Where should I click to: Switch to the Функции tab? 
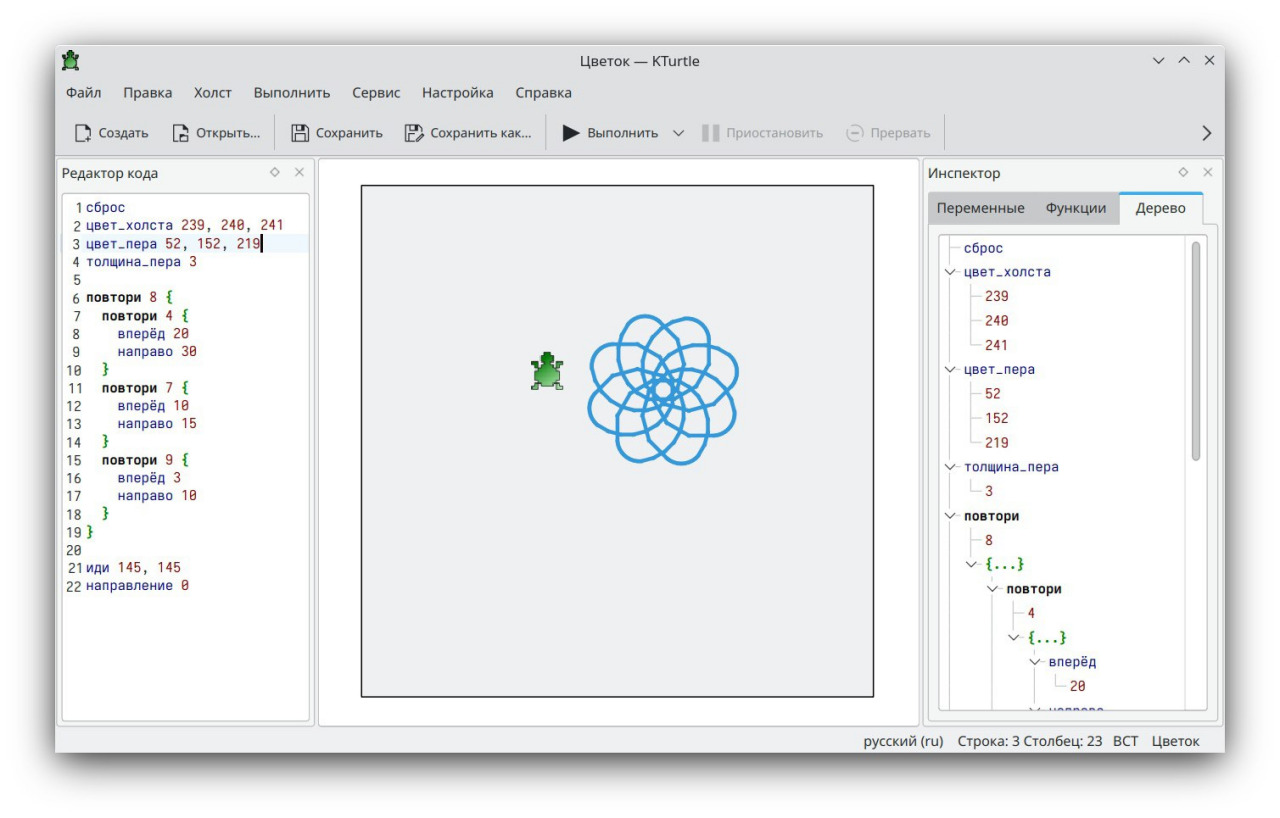(1075, 208)
